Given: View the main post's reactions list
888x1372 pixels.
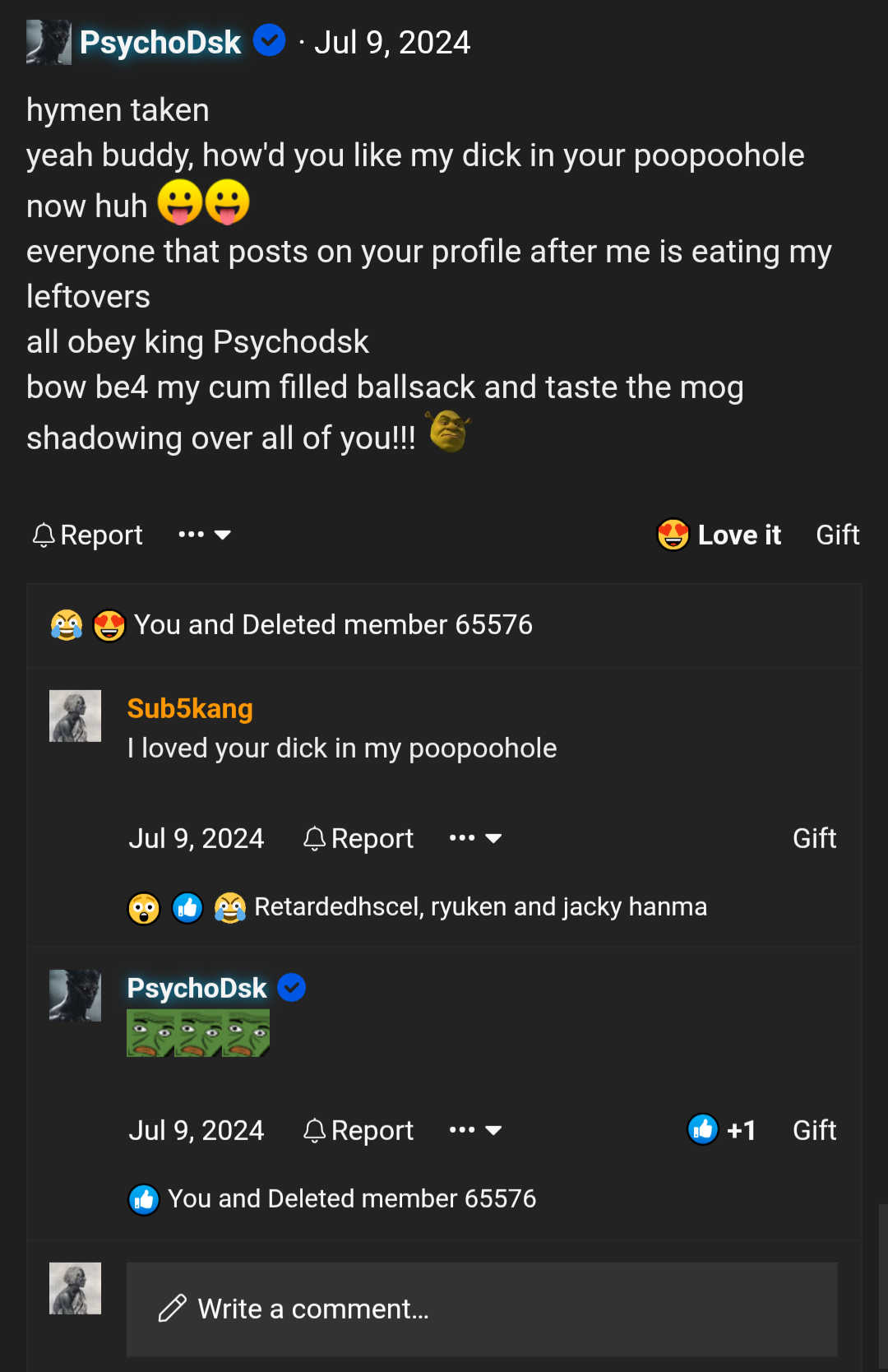Looking at the screenshot, I should coord(333,625).
